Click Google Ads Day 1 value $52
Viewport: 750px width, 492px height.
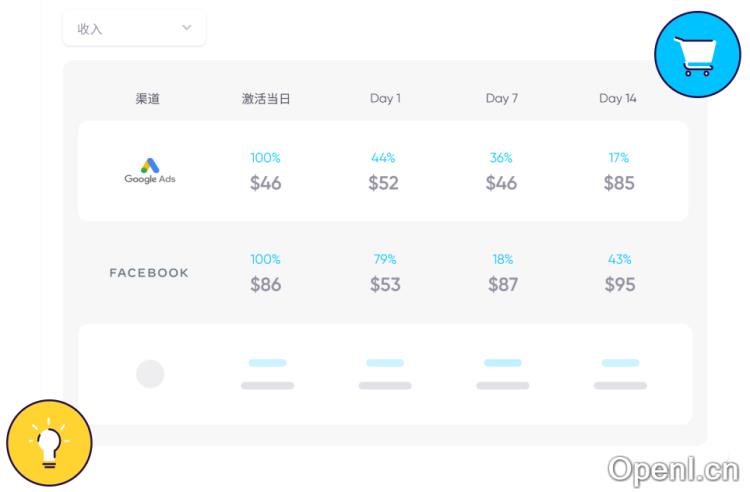coord(384,183)
